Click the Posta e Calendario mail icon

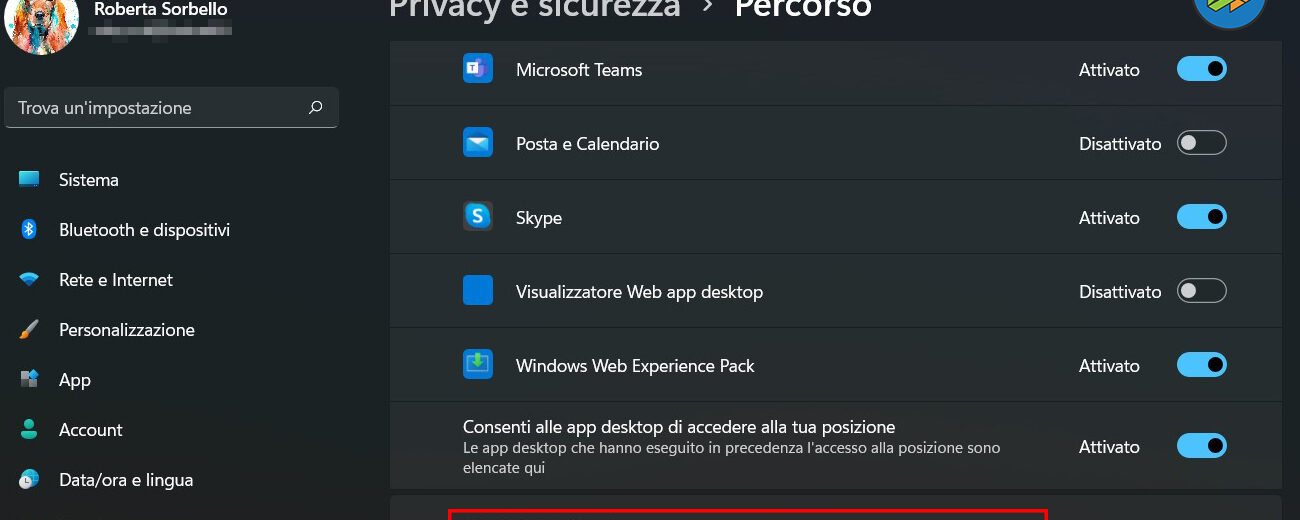click(477, 143)
